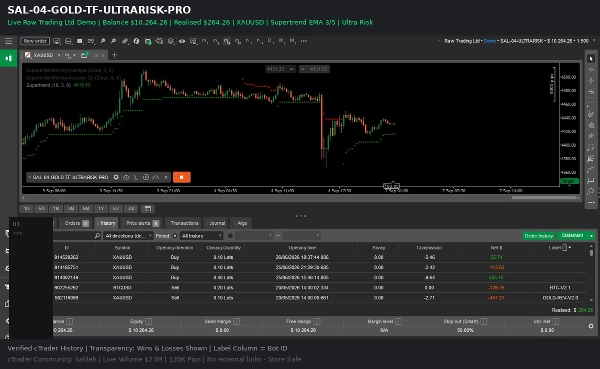600x369 pixels.
Task: Remove the SAL-04 cBot with X
Action: pyautogui.click(x=166, y=177)
